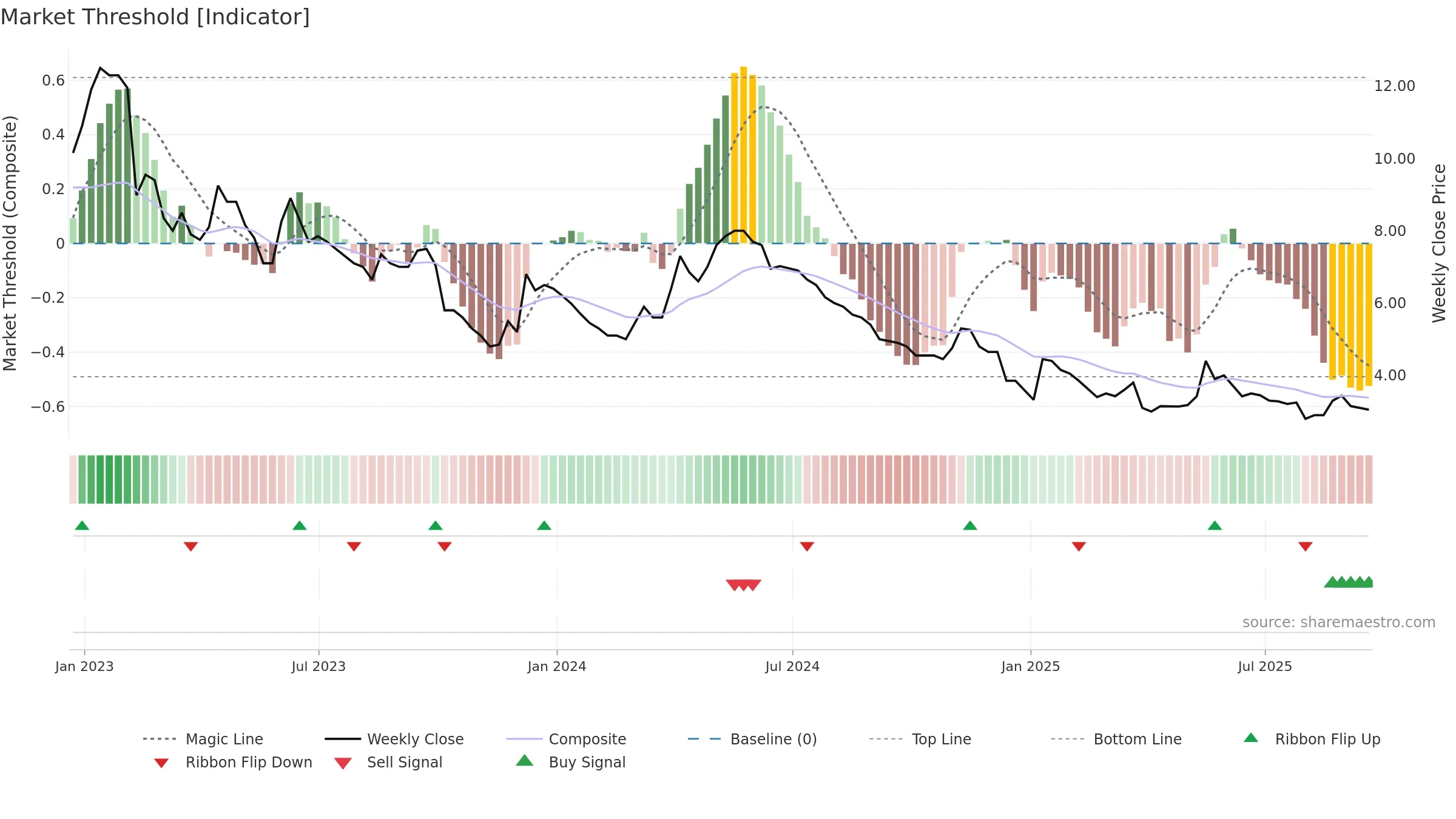Viewport: 1456px width, 819px height.
Task: Click the tallest yellow bar at the 2024 peak
Action: pyautogui.click(x=743, y=155)
